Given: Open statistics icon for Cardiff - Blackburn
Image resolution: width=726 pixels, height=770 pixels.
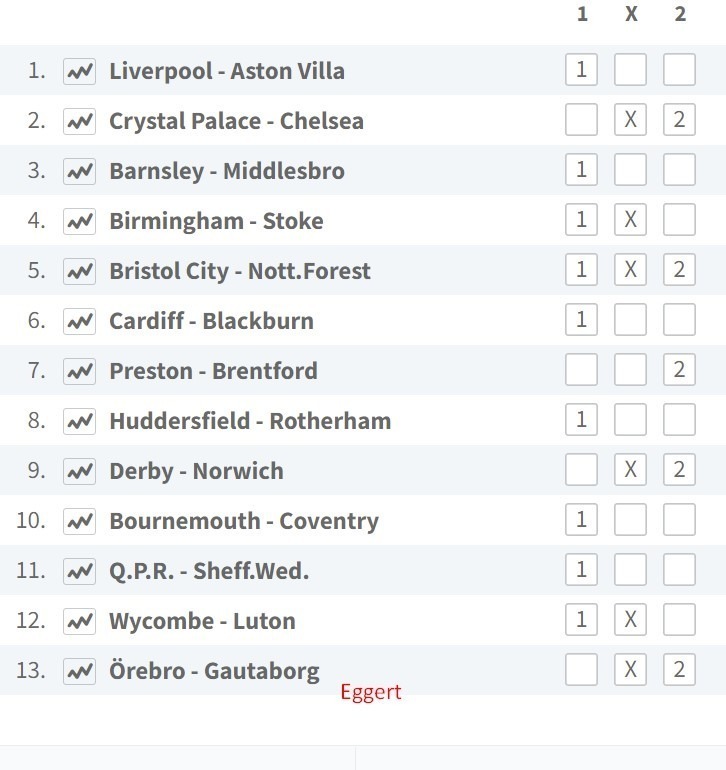Looking at the screenshot, I should point(79,321).
